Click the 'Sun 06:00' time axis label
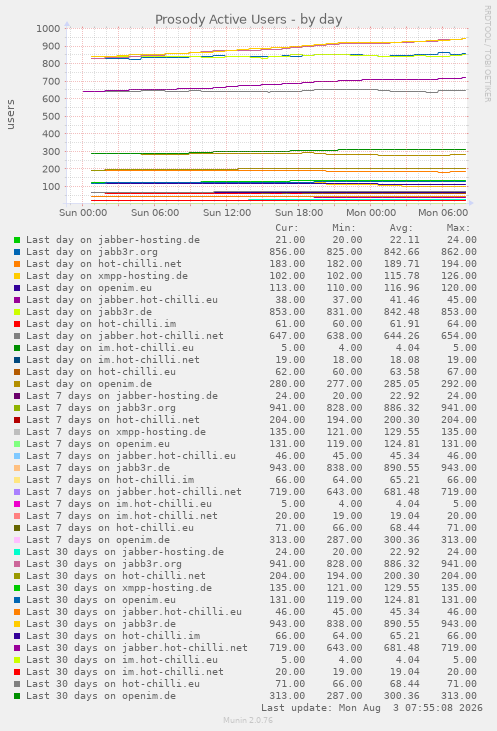This screenshot has height=731, width=497. click(x=155, y=213)
